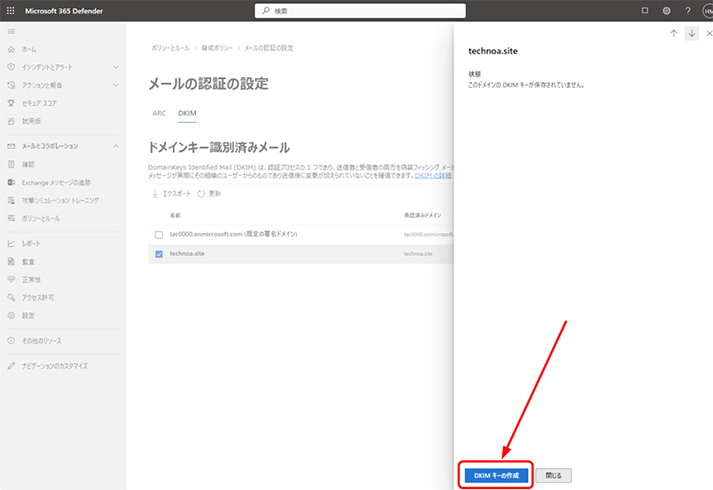
Task: Open アクションと報告 sidebar item
Action: click(42, 85)
